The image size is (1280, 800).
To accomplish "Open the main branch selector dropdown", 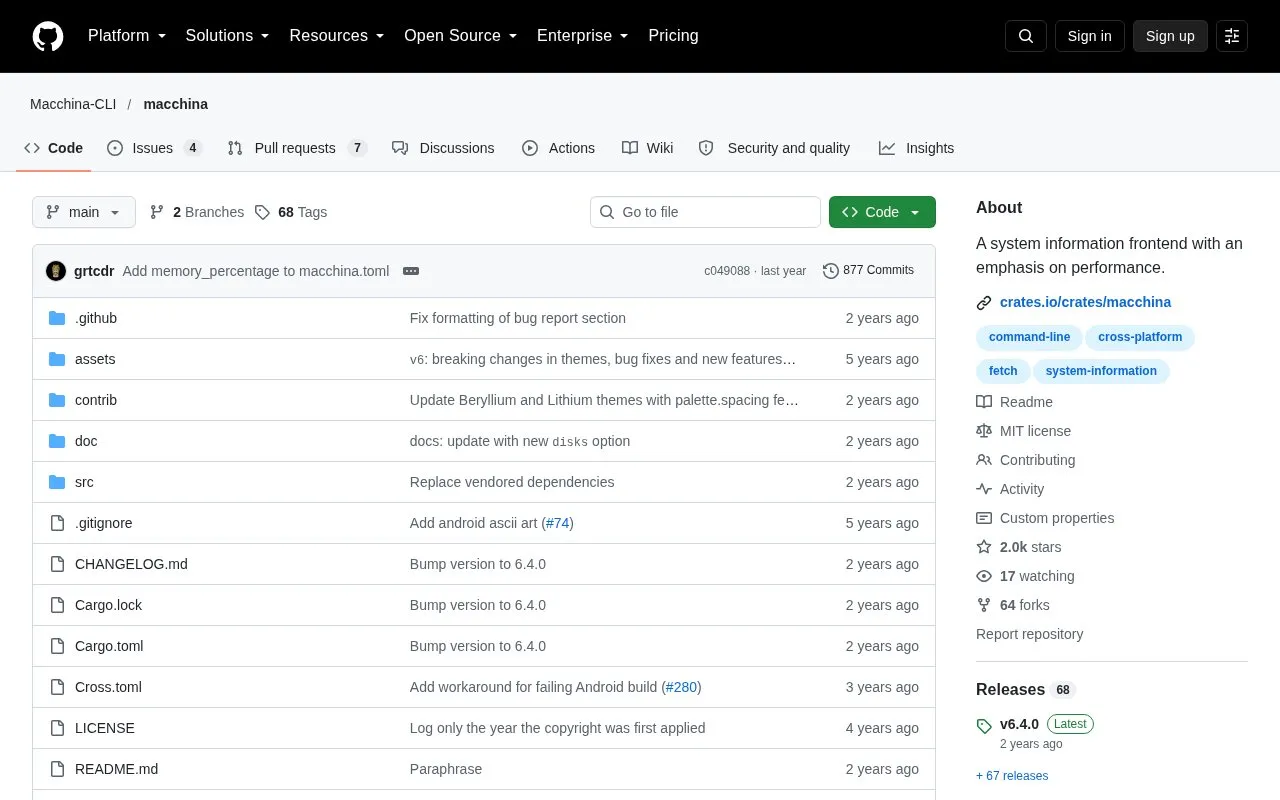I will (84, 212).
